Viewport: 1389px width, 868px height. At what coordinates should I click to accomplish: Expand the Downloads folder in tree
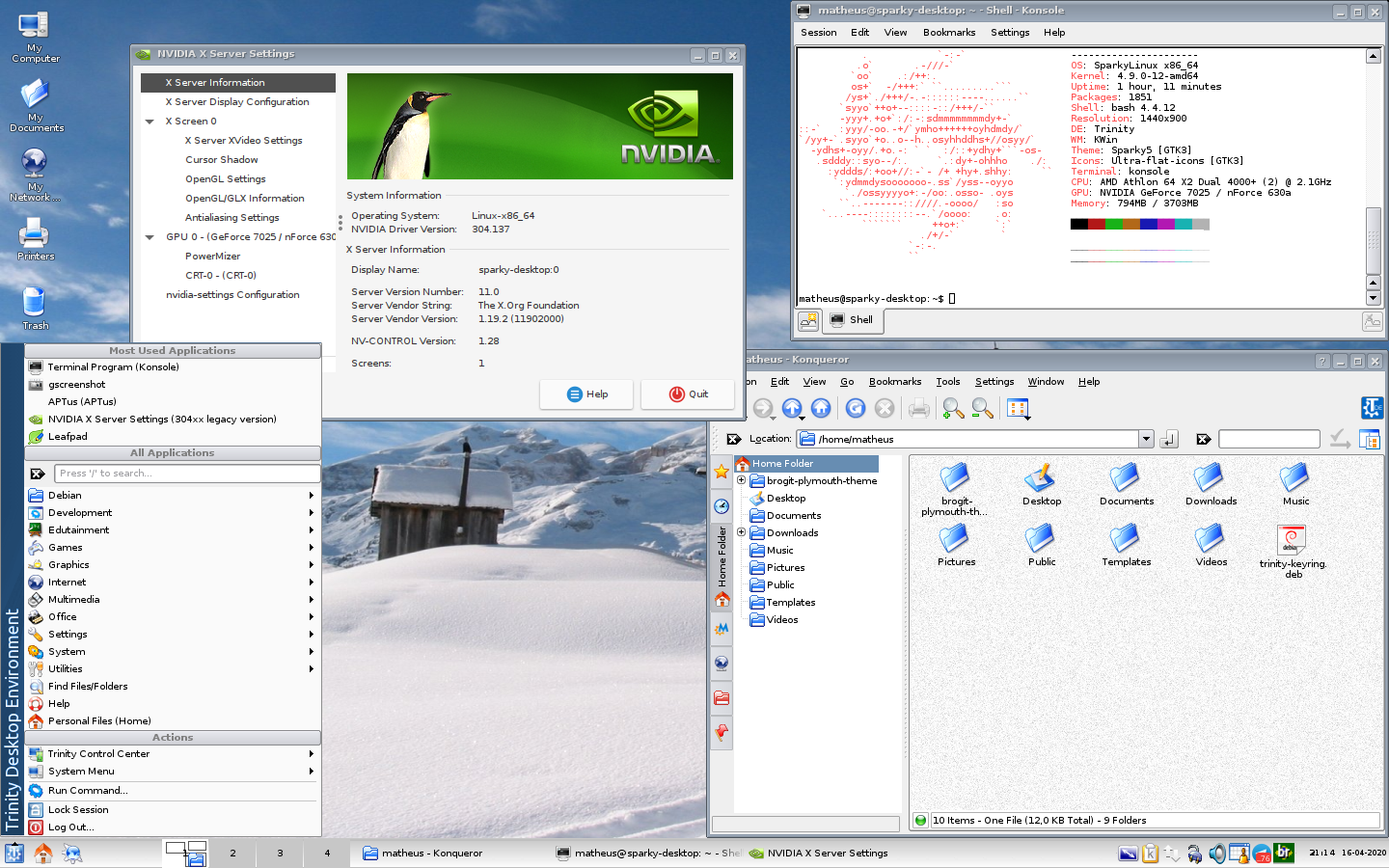(741, 532)
